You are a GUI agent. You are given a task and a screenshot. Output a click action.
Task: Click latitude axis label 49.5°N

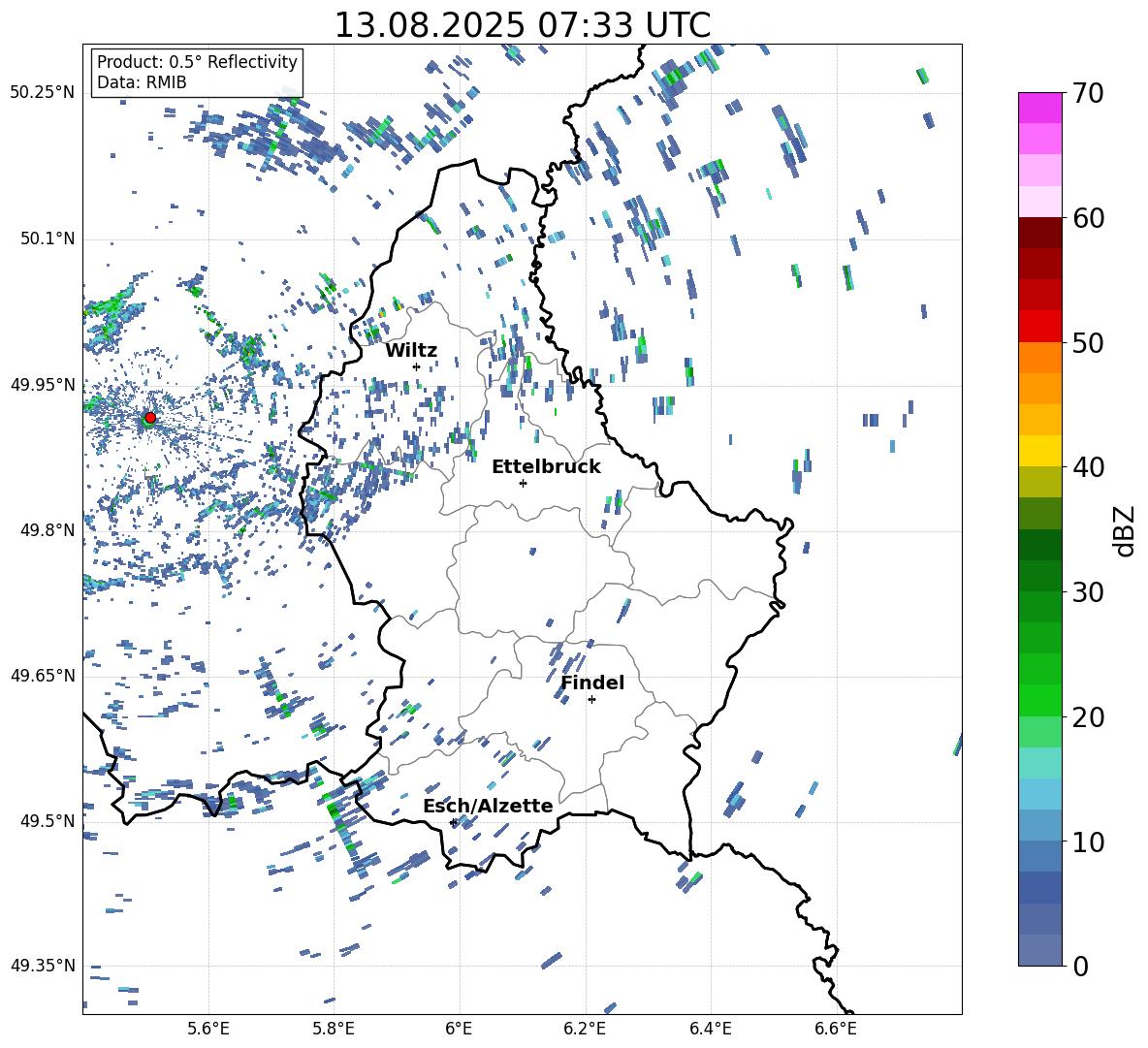pyautogui.click(x=48, y=820)
